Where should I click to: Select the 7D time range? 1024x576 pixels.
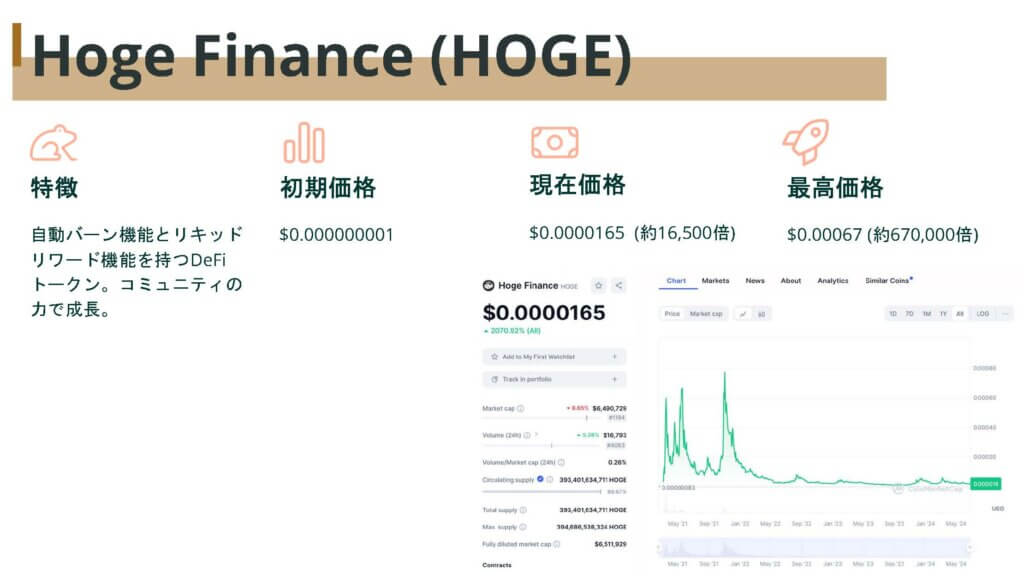tap(909, 314)
